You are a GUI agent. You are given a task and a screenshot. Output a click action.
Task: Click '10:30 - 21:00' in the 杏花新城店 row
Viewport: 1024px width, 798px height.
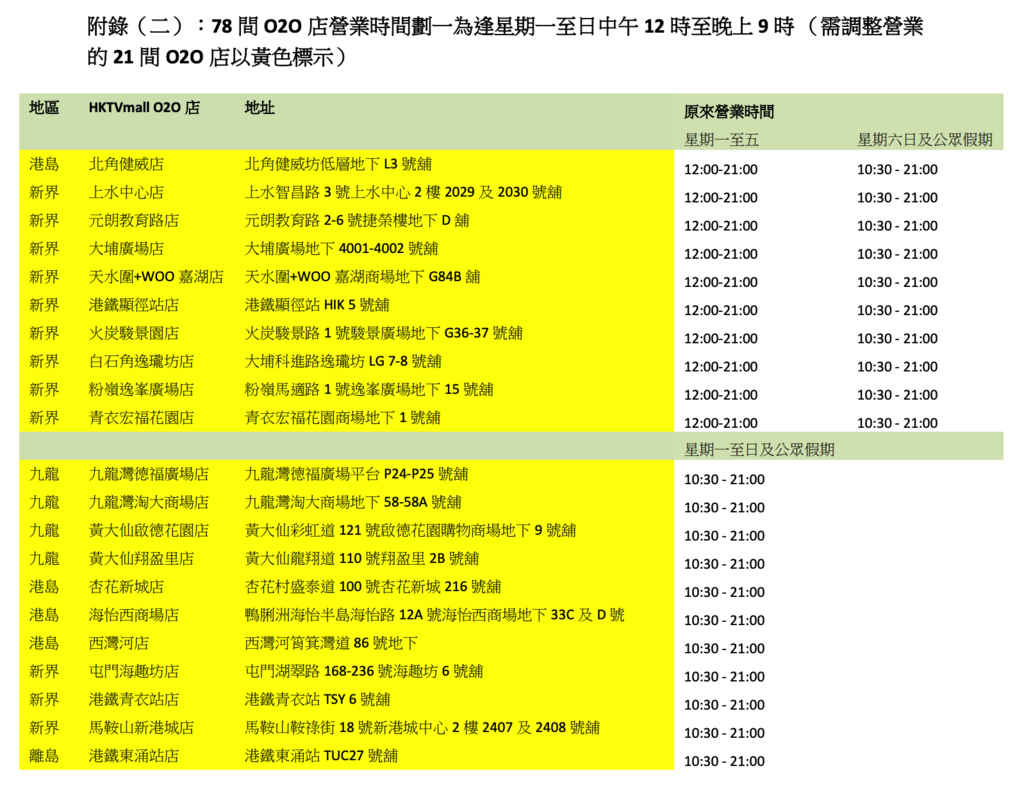pyautogui.click(x=724, y=592)
